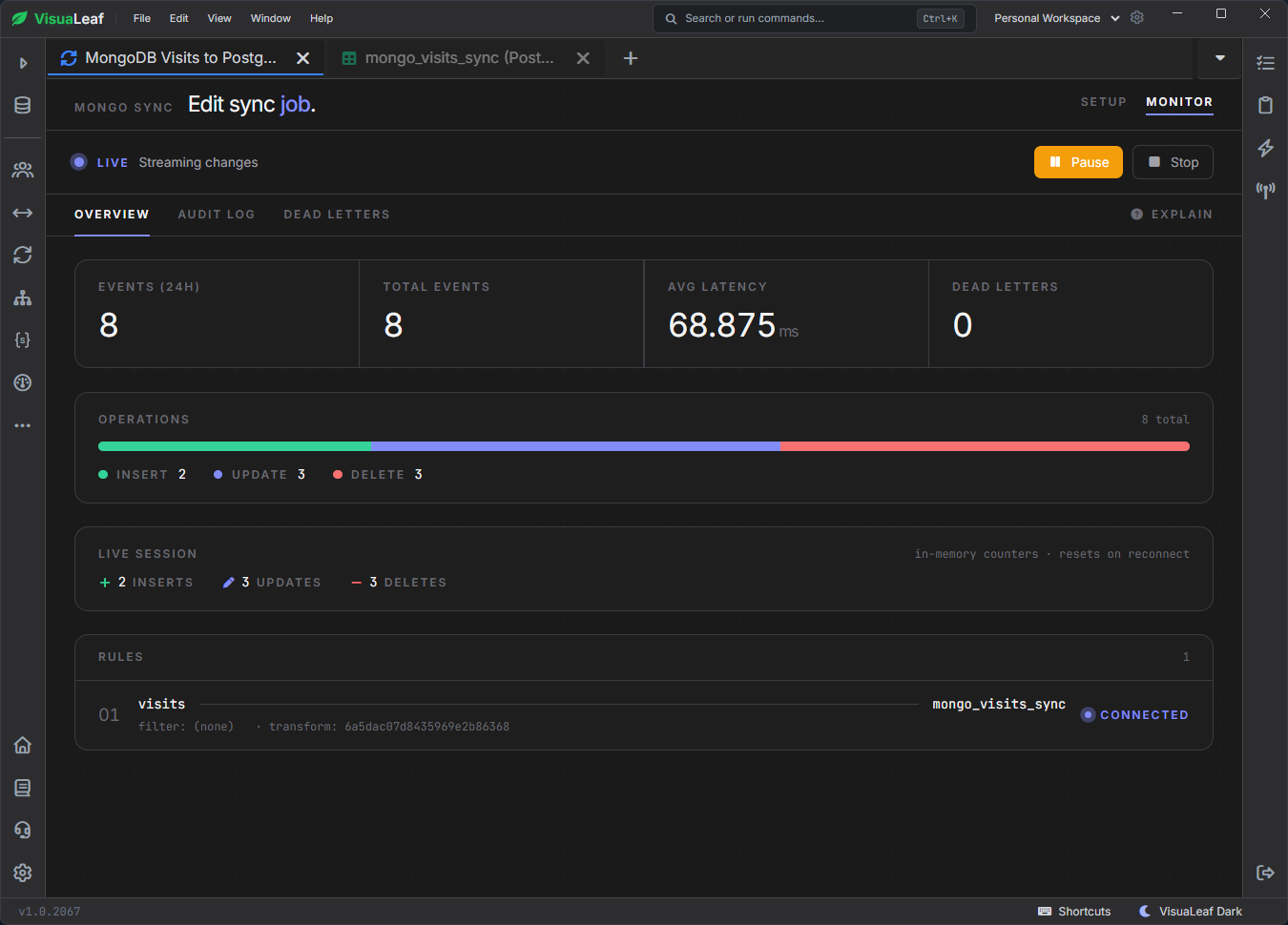
Task: Open the clipboard icon on right panel
Action: [x=1265, y=105]
